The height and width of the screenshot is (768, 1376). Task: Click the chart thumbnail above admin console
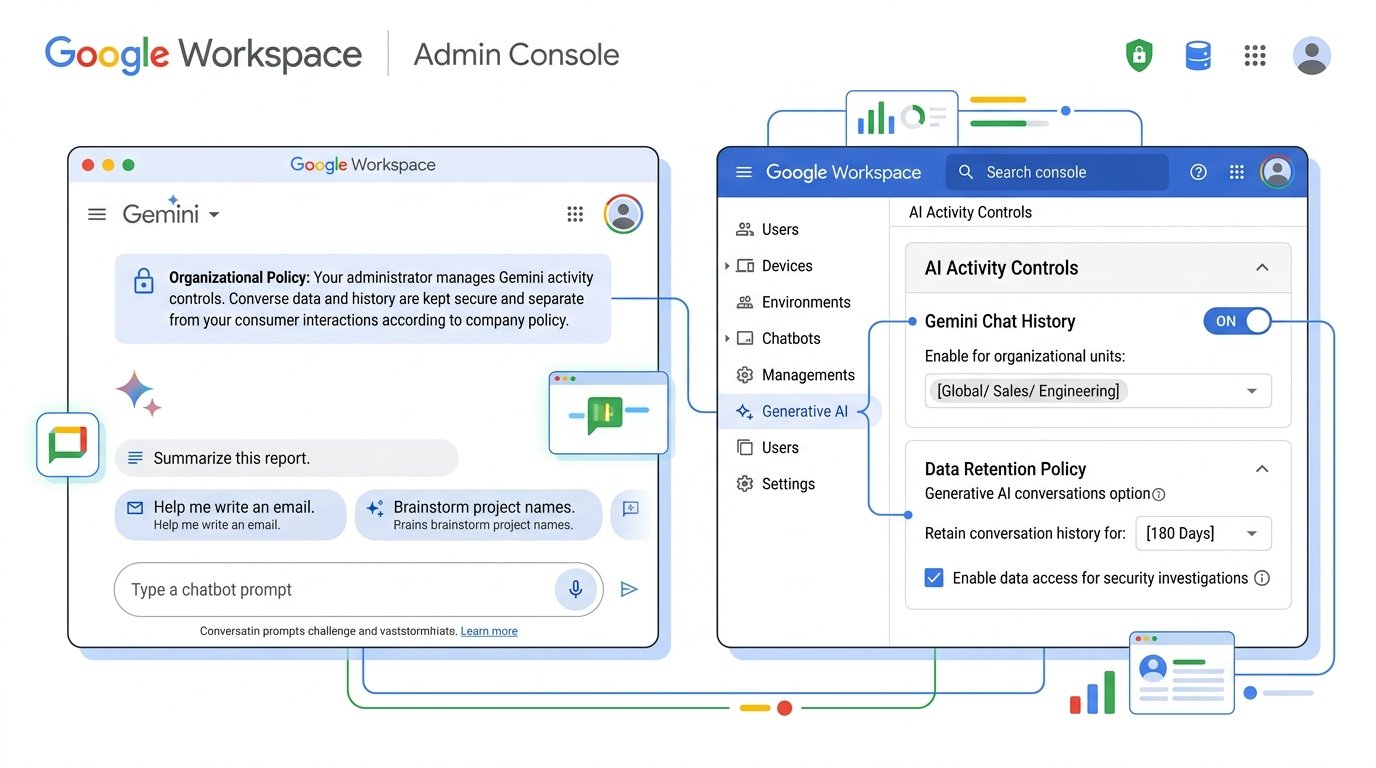[901, 119]
